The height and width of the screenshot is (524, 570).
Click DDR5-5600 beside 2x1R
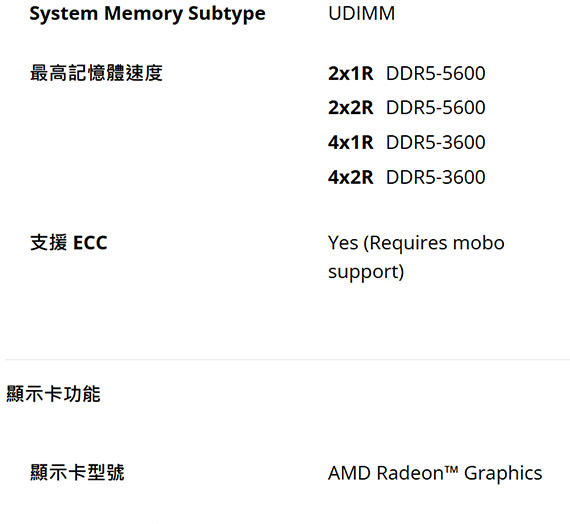tap(435, 73)
